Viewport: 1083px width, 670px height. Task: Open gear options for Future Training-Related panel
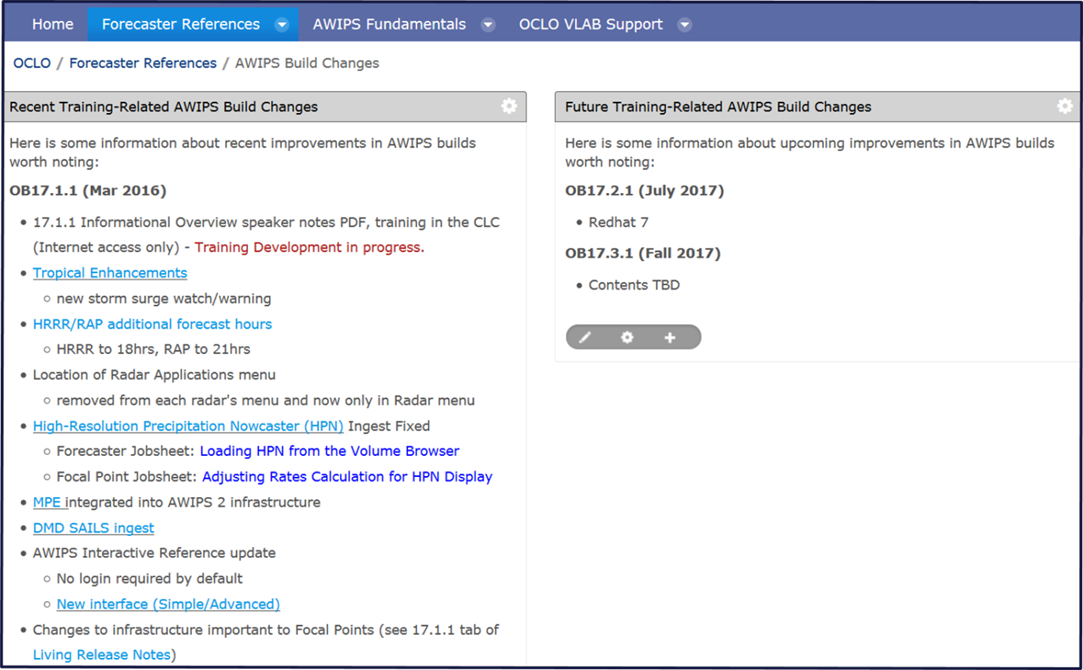[1065, 106]
